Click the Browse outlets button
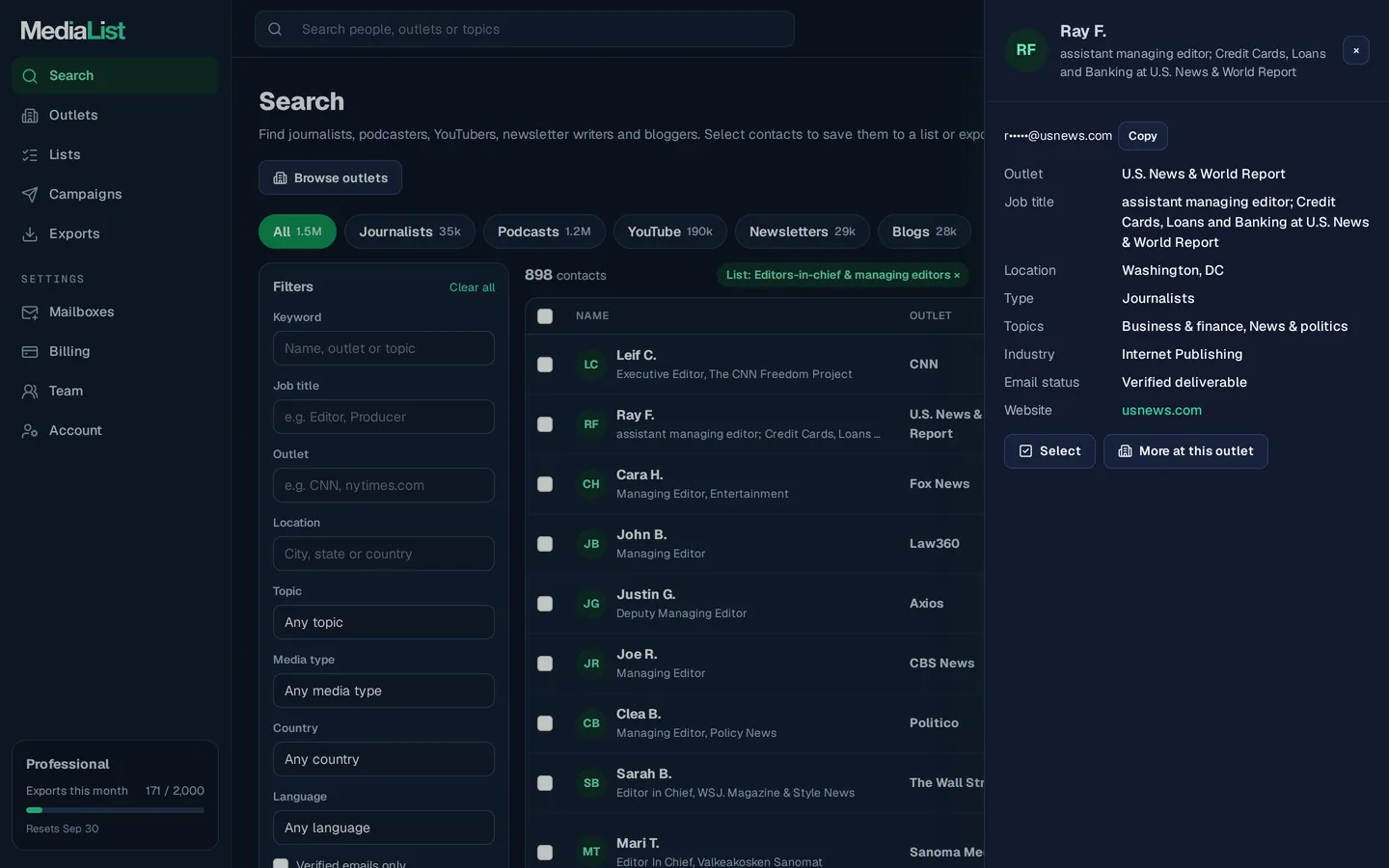This screenshot has width=1389, height=868. [x=330, y=177]
